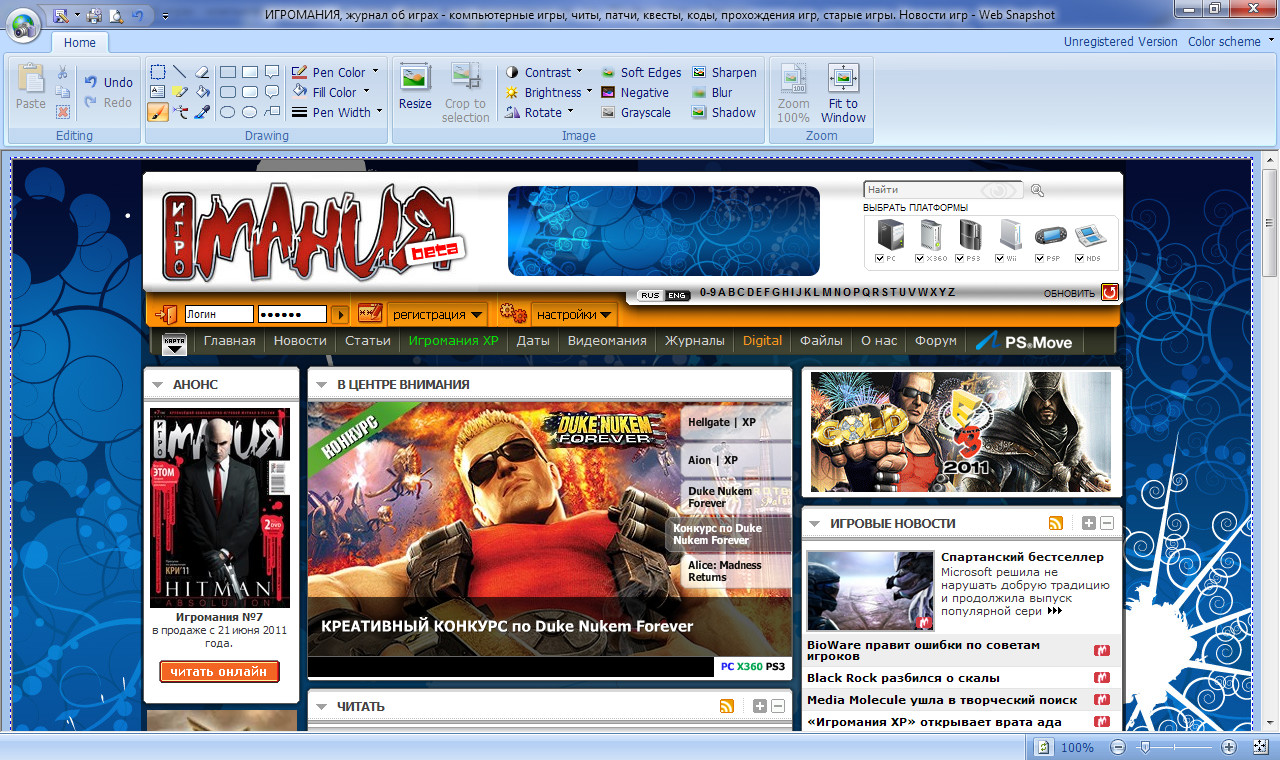1280x760 pixels.
Task: Toggle the NDS platform checkbox
Action: (x=1080, y=258)
